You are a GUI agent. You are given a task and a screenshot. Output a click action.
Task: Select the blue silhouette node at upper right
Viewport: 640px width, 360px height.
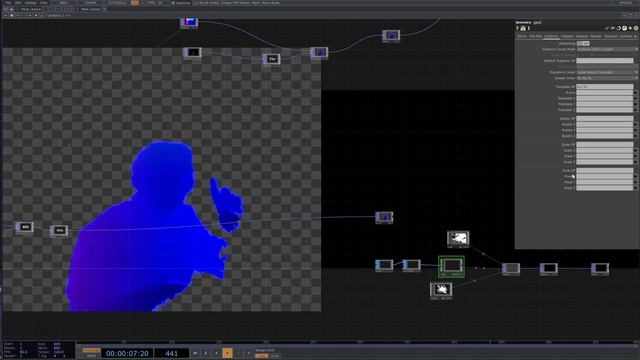coord(391,36)
